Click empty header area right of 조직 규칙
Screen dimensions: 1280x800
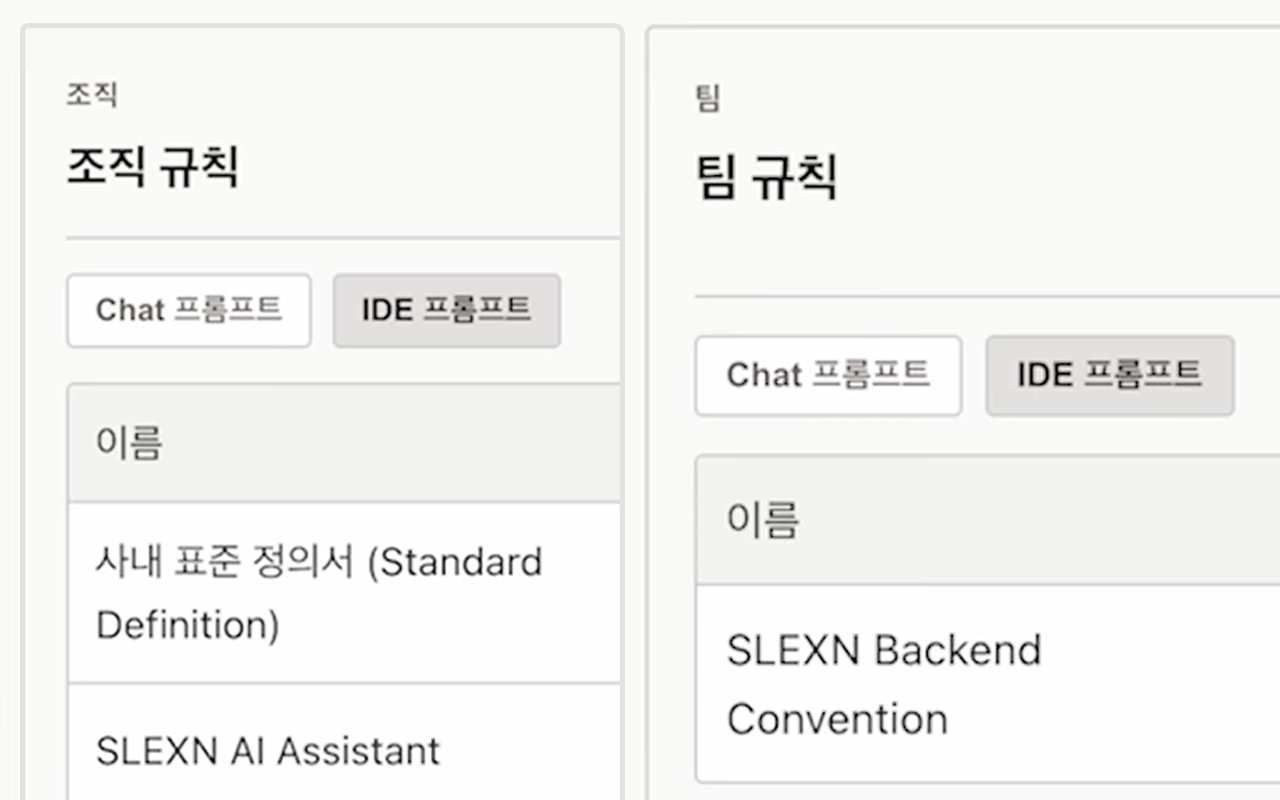point(430,166)
